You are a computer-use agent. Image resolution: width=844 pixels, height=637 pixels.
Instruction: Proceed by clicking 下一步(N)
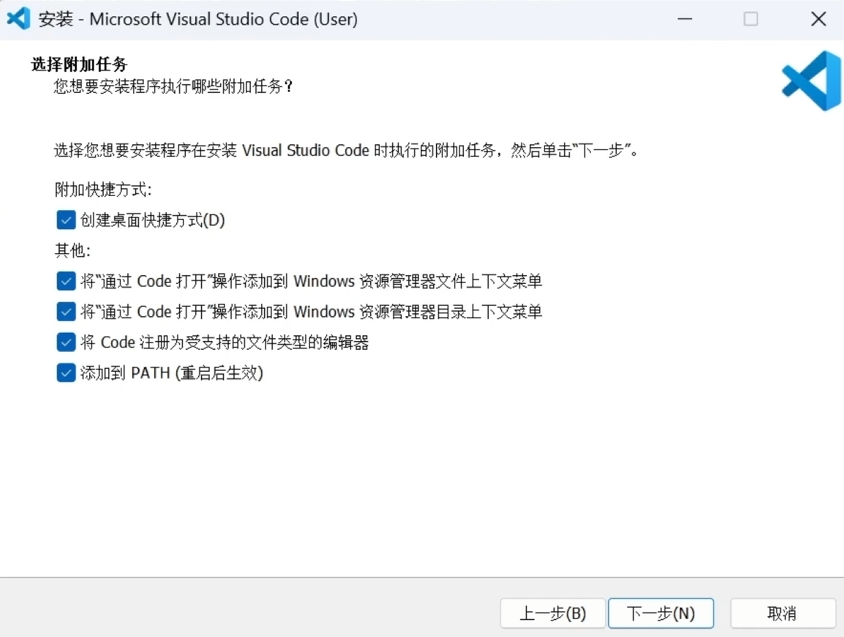pos(661,613)
